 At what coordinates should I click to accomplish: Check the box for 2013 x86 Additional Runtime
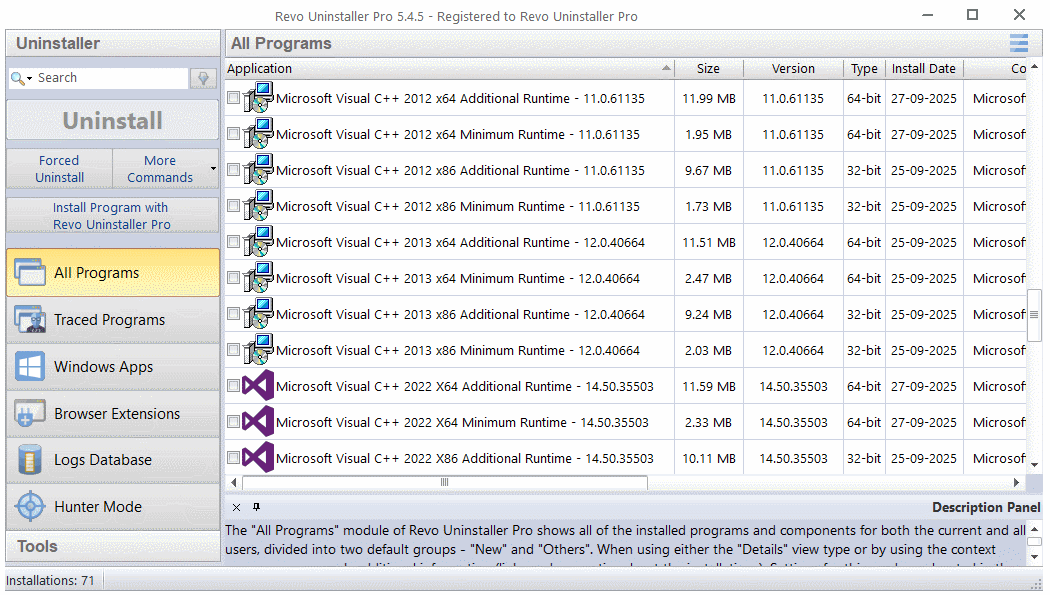coord(233,314)
